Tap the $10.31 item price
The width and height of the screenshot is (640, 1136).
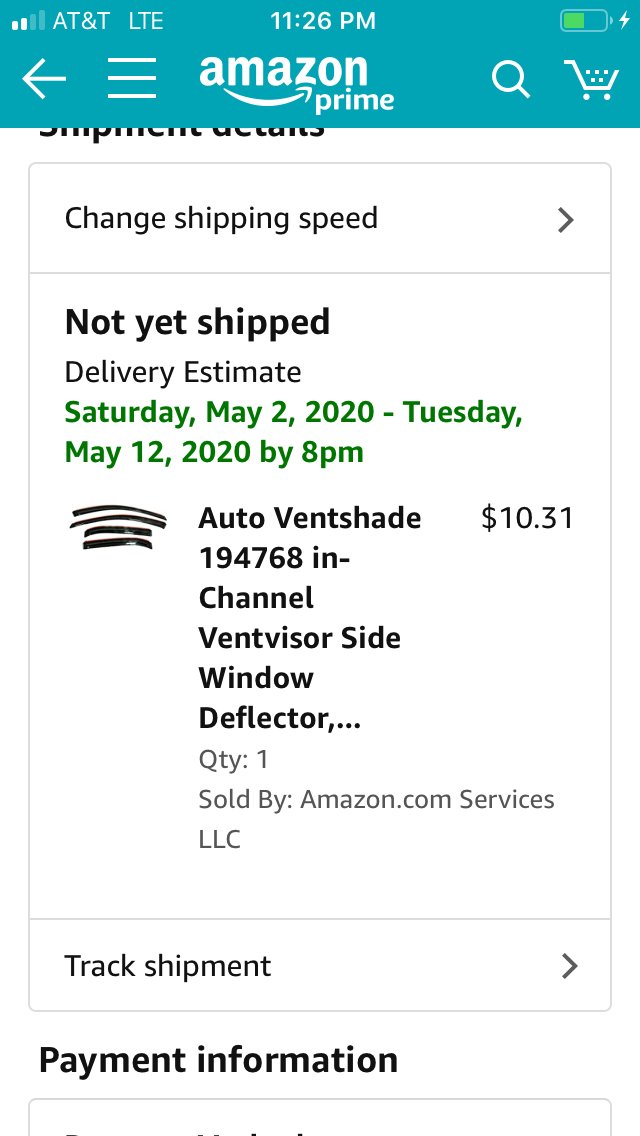(x=527, y=518)
